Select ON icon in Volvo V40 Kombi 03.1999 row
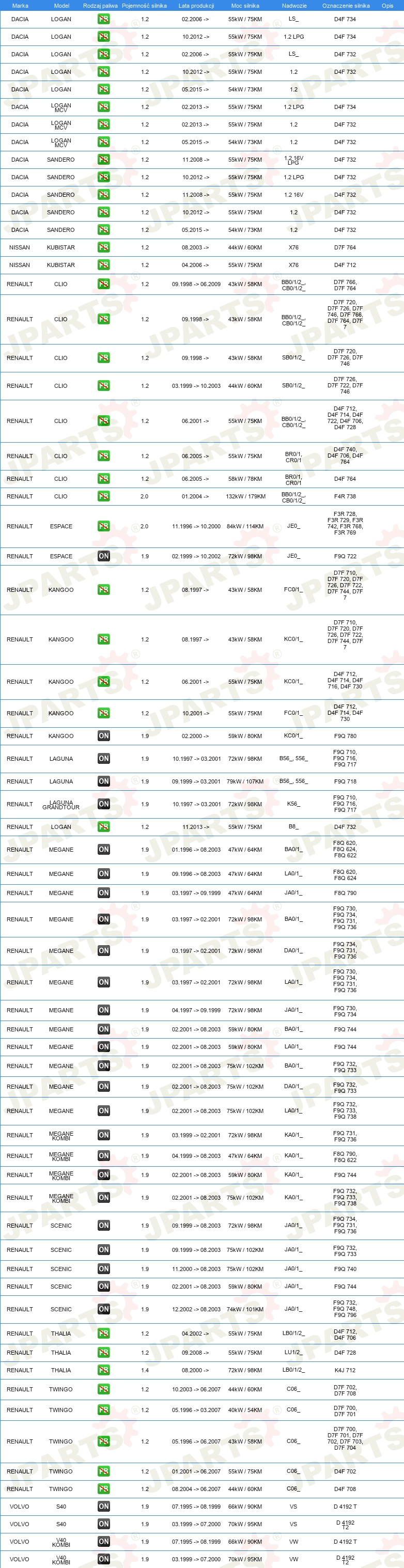This screenshot has width=404, height=1568. pyautogui.click(x=103, y=1560)
